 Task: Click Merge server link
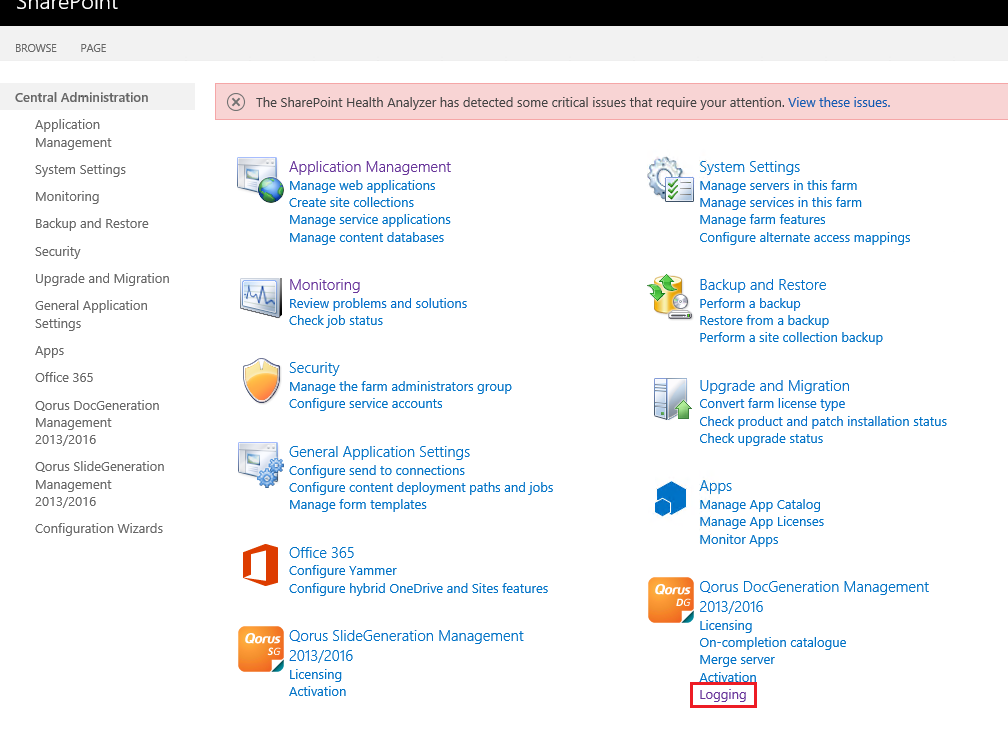tap(737, 659)
